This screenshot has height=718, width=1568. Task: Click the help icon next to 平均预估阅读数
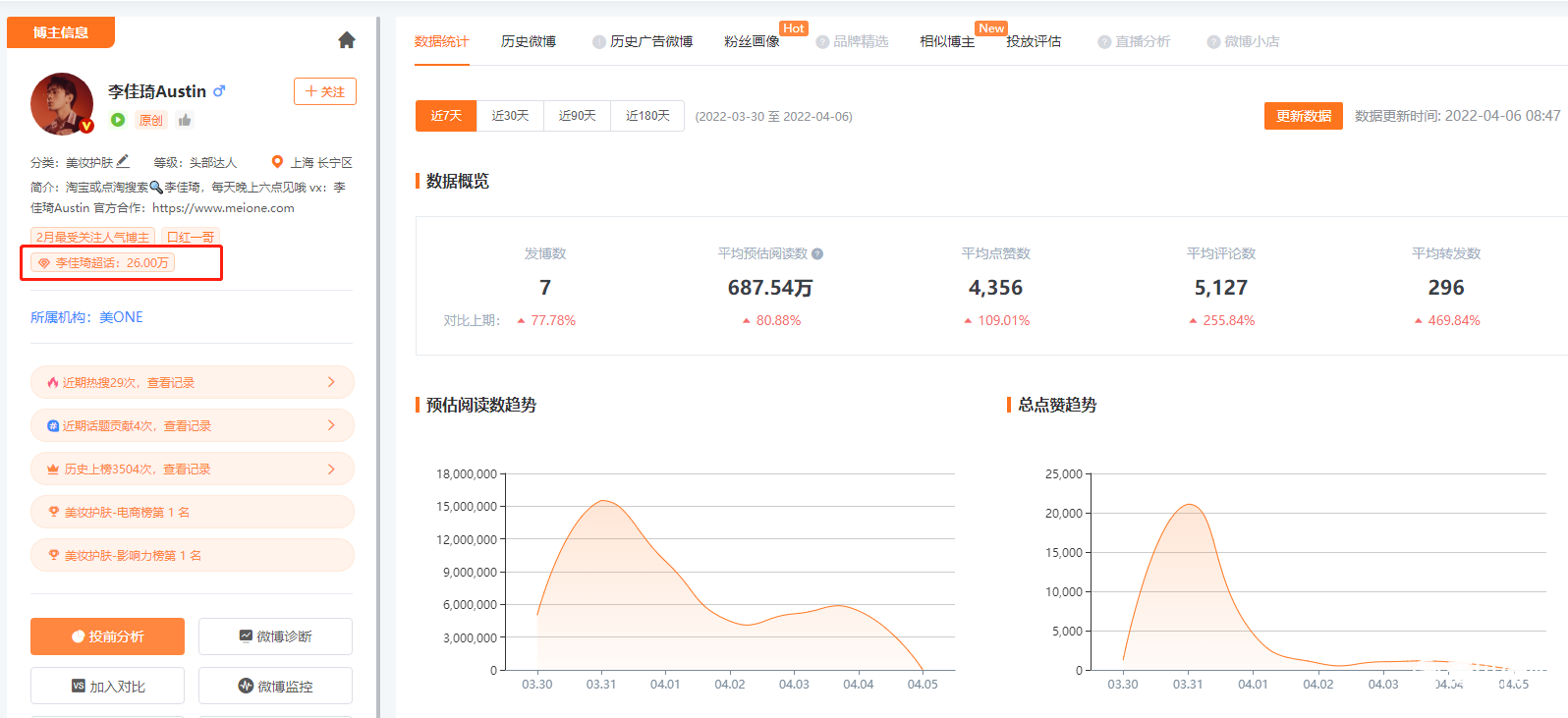point(817,253)
